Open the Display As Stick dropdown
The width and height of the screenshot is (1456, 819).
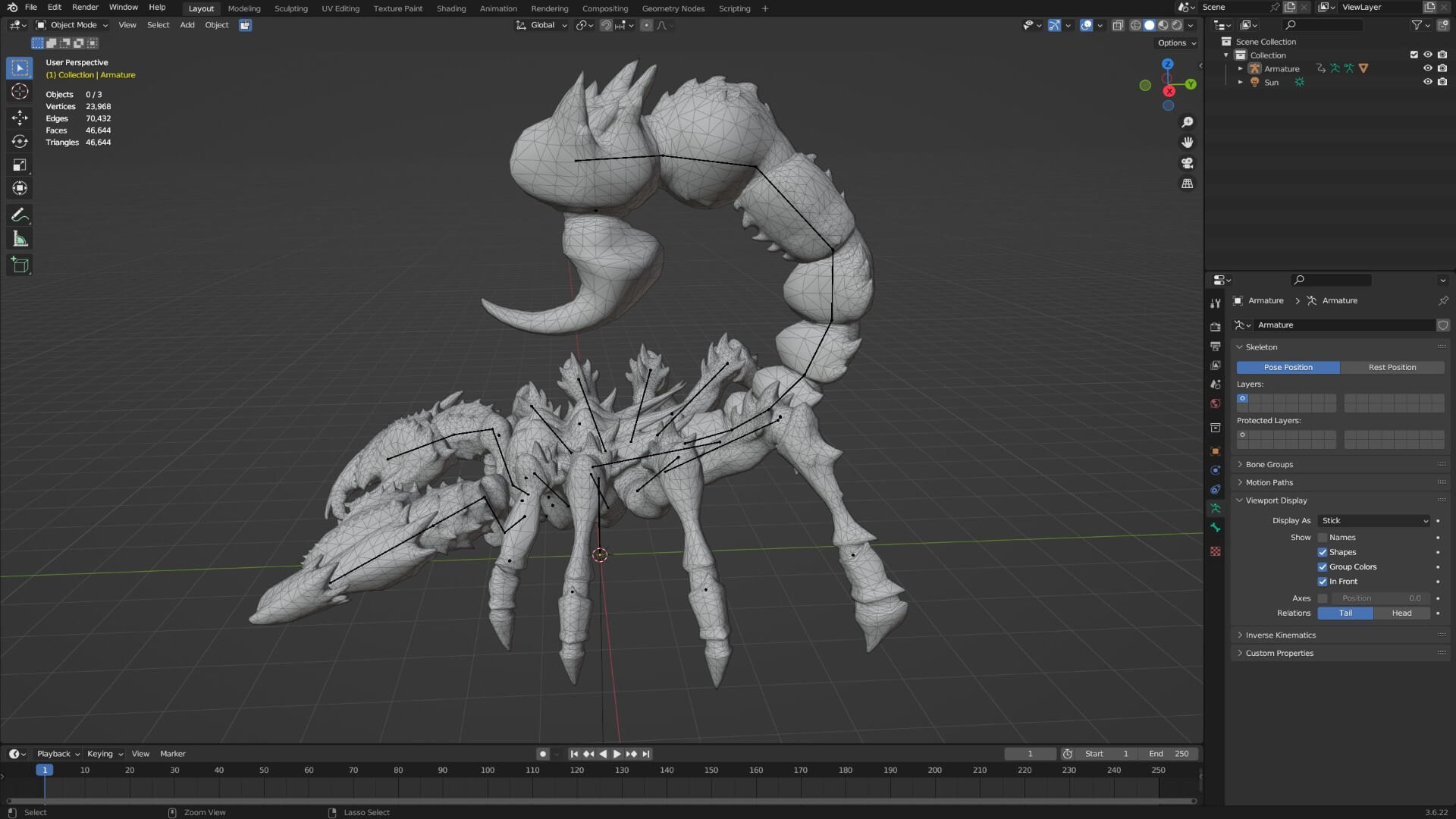pyautogui.click(x=1375, y=521)
